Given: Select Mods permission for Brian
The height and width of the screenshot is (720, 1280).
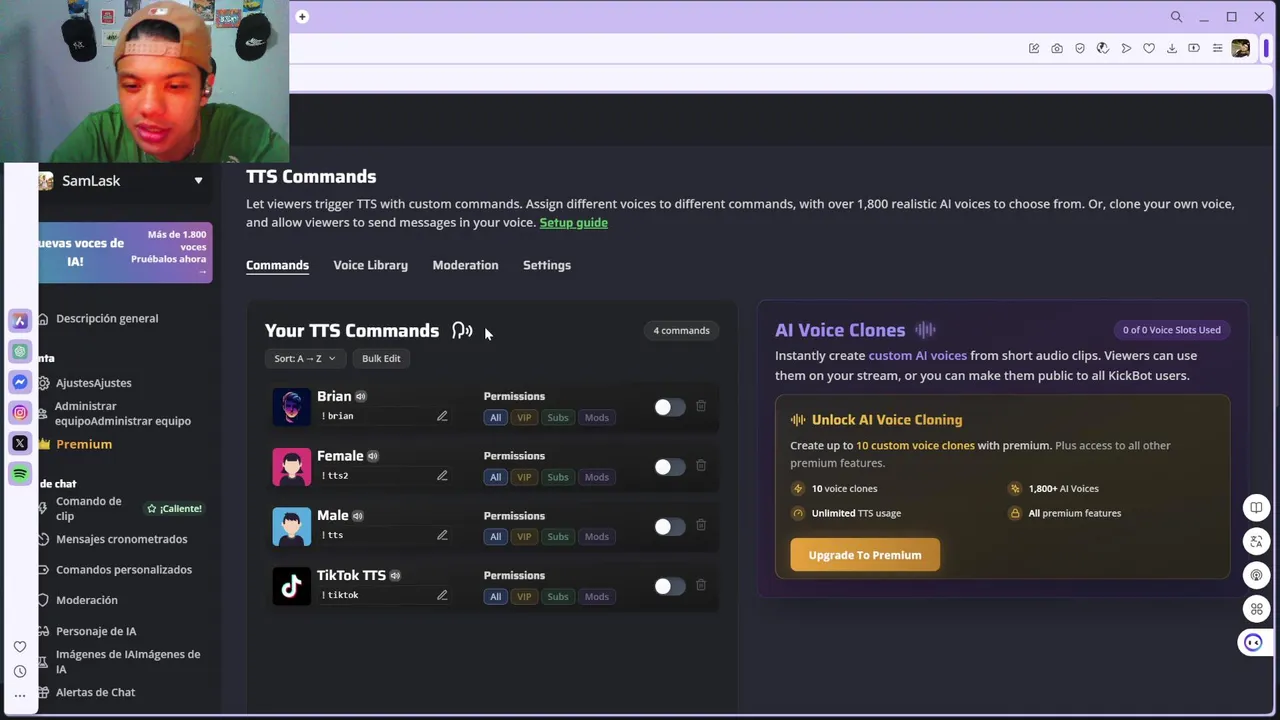Looking at the screenshot, I should pos(597,417).
